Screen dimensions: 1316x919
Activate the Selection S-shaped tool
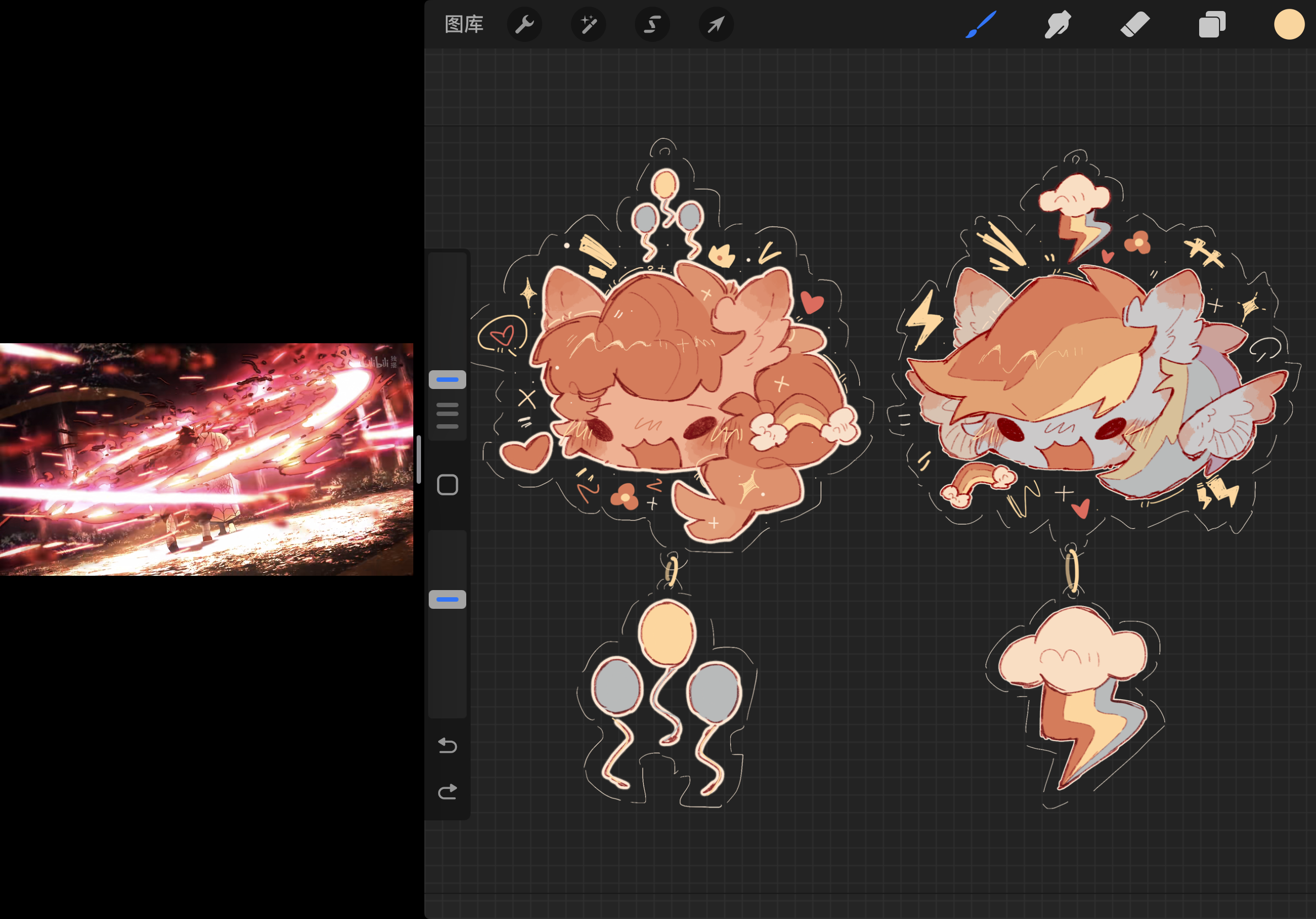[652, 25]
